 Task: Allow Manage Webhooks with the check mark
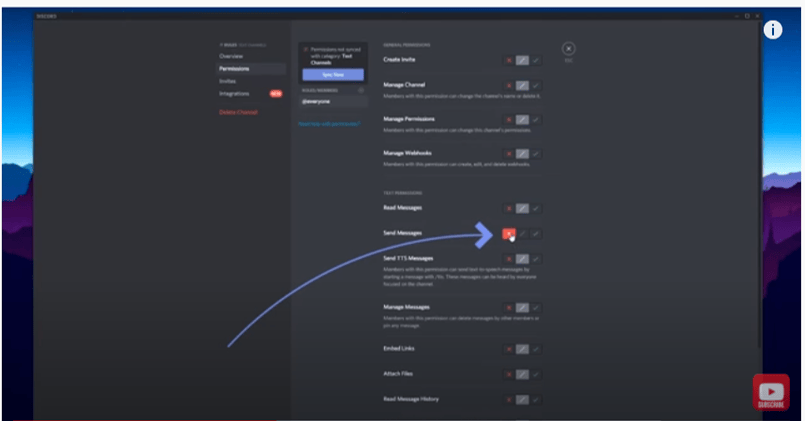(x=535, y=154)
